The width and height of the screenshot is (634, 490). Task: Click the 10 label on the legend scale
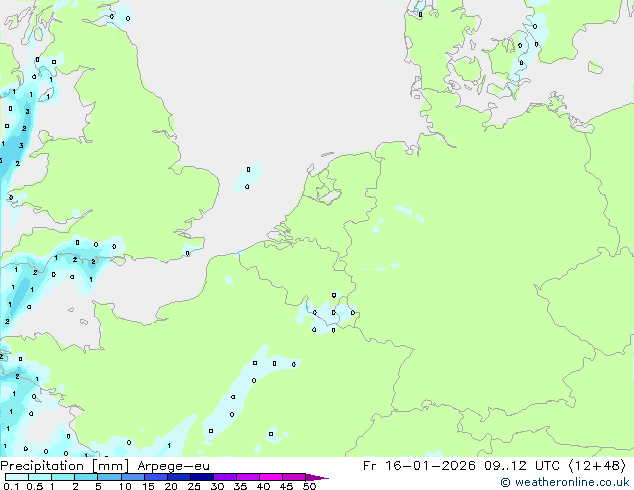click(x=125, y=486)
